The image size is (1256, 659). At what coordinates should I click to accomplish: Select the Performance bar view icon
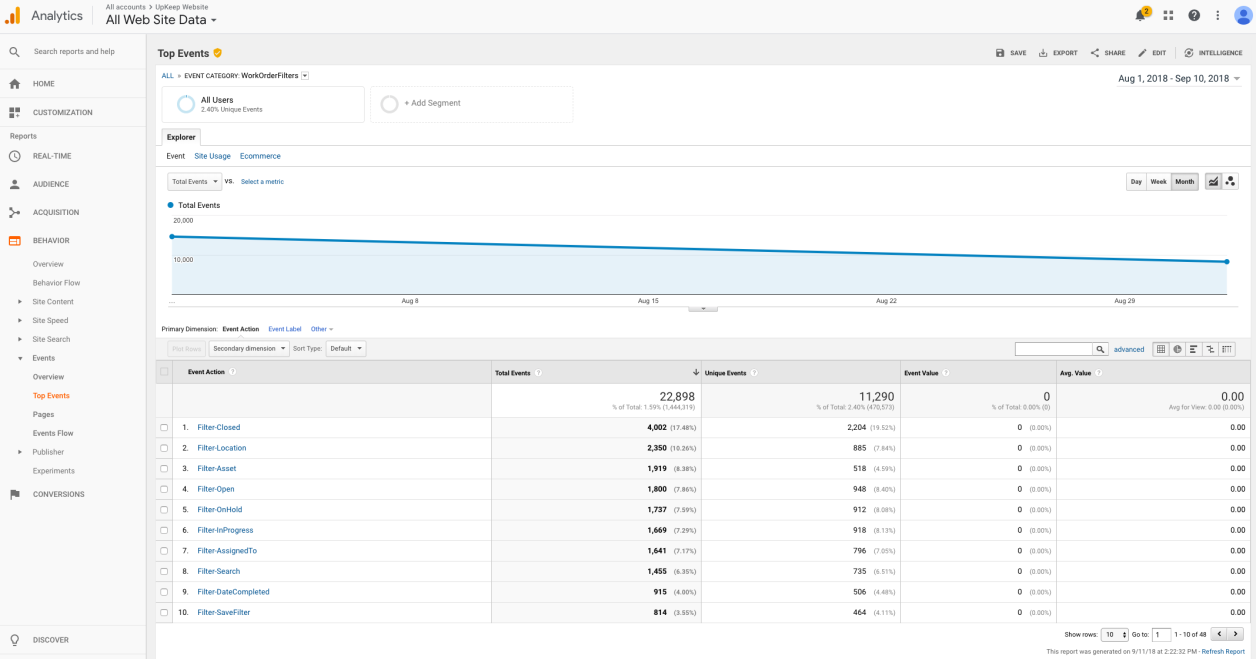1194,349
